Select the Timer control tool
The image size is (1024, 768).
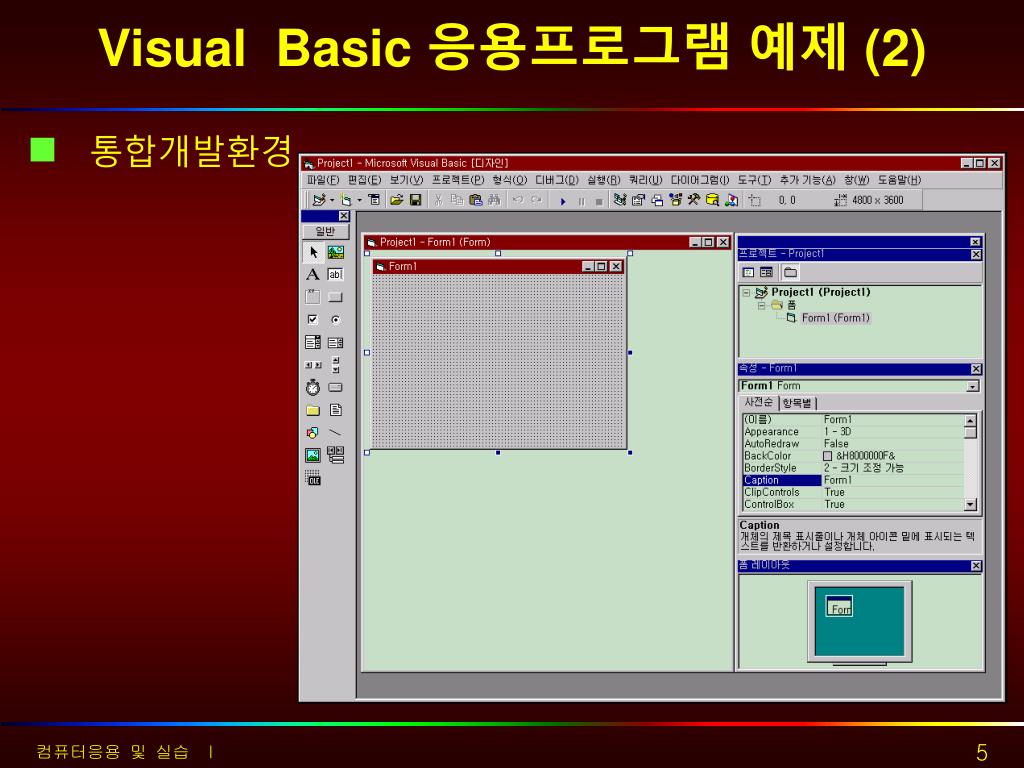point(313,387)
